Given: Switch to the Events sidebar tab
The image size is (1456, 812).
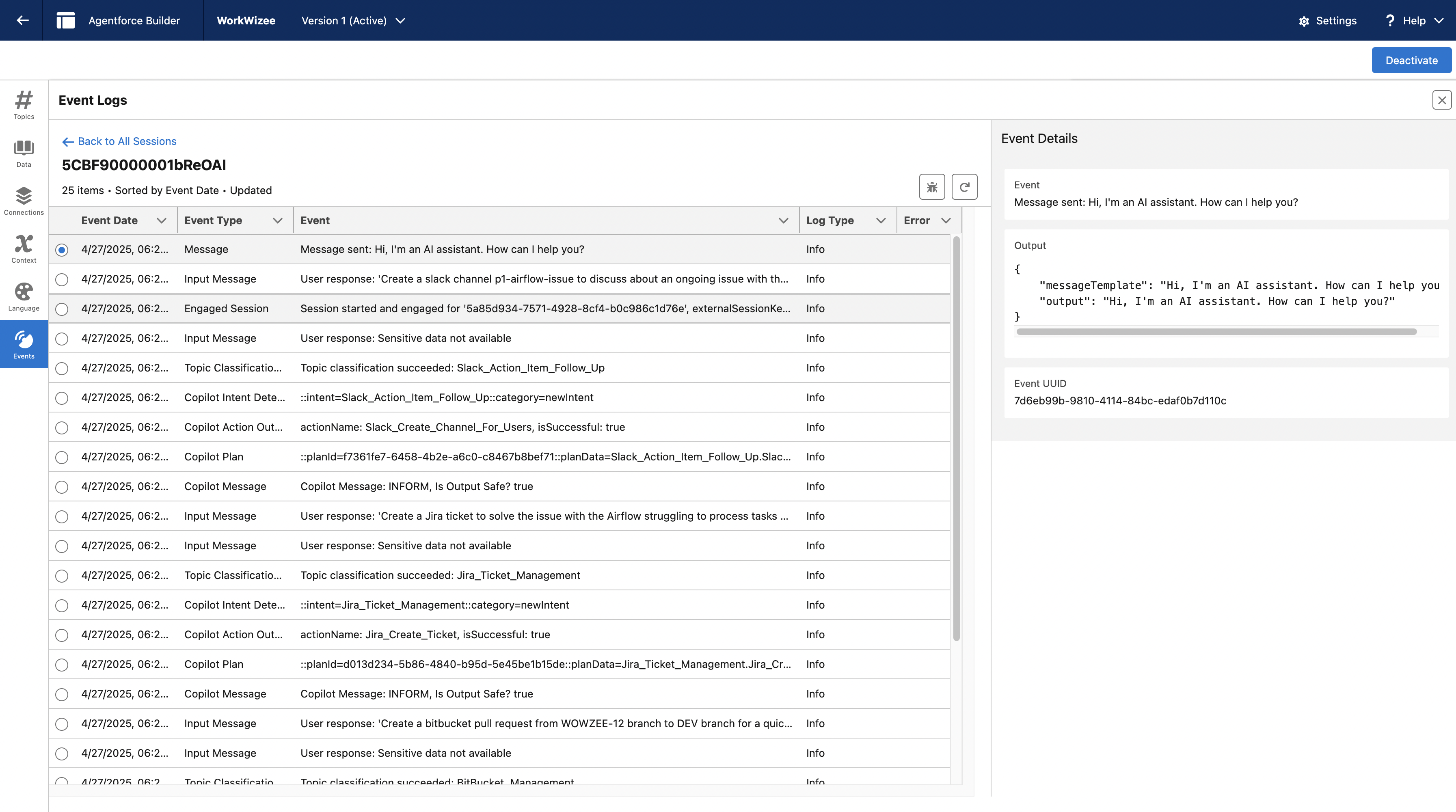Looking at the screenshot, I should tap(24, 344).
